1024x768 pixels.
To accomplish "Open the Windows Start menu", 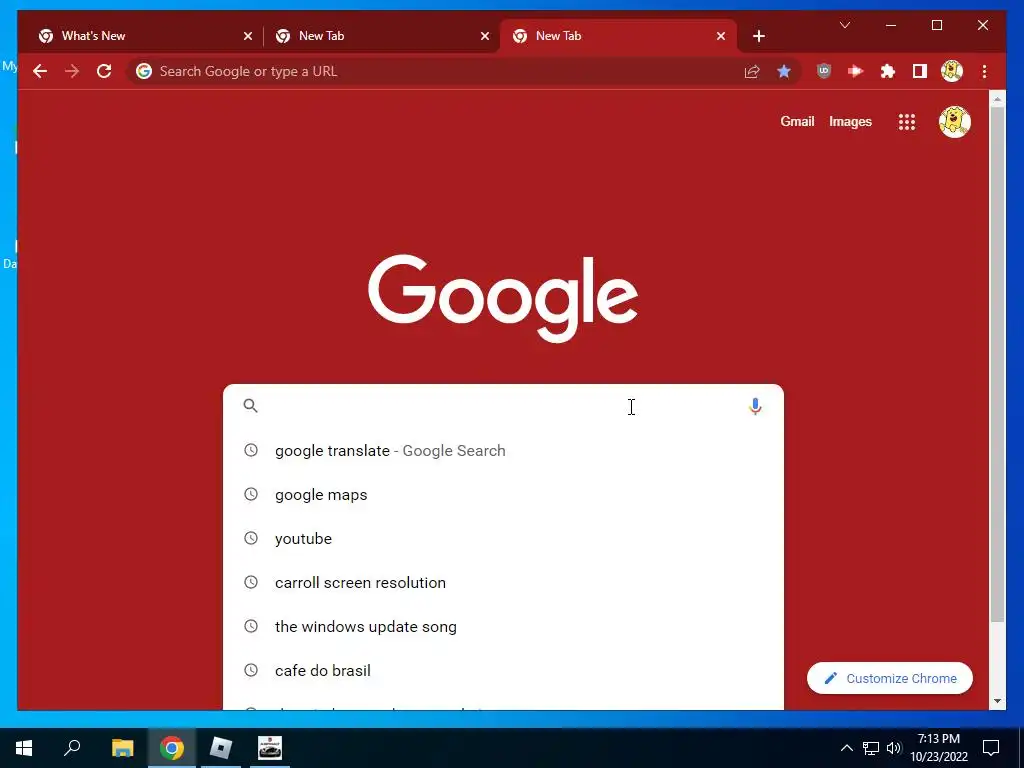I will [24, 748].
